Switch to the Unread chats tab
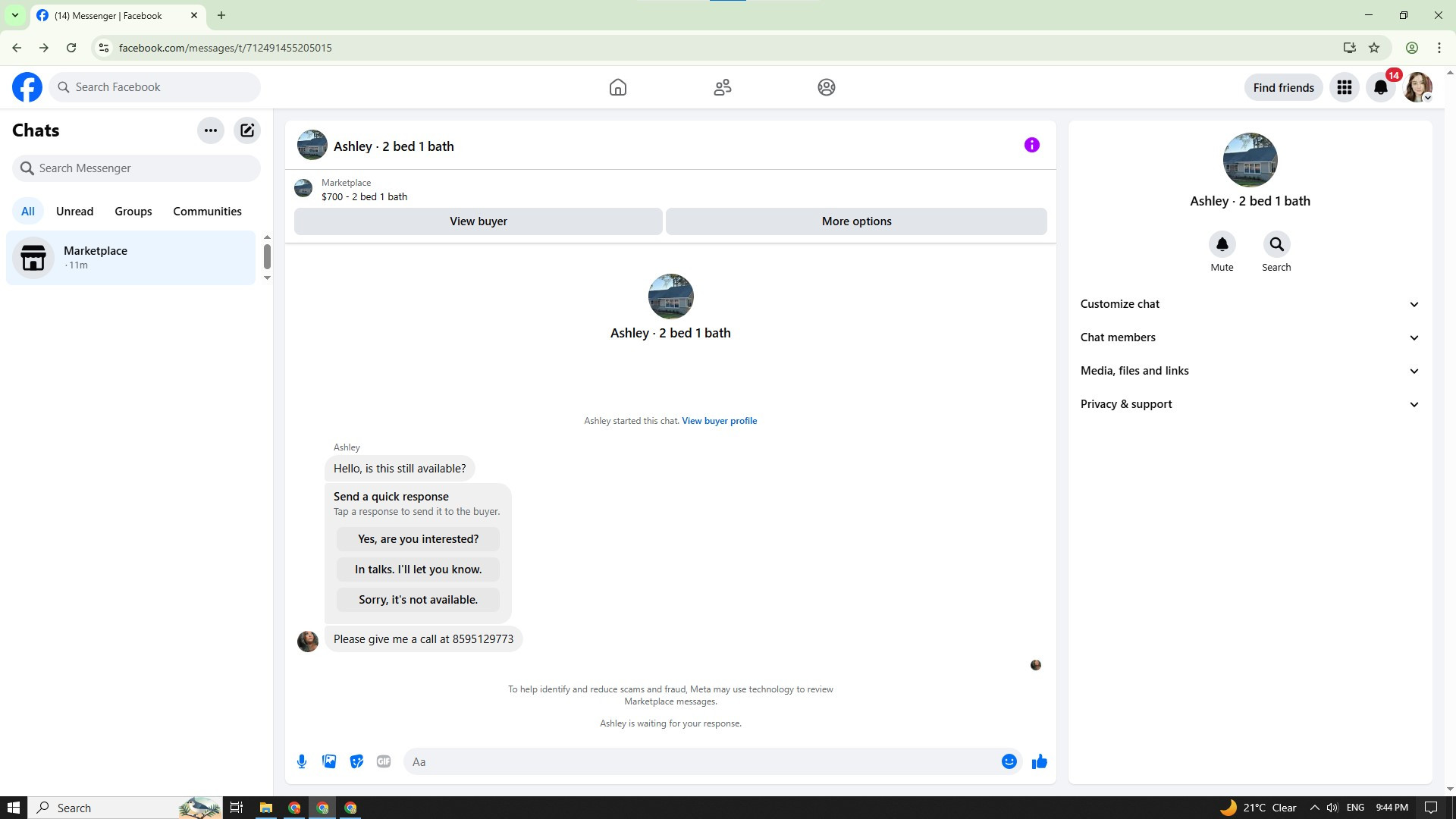The height and width of the screenshot is (819, 1456). tap(74, 212)
